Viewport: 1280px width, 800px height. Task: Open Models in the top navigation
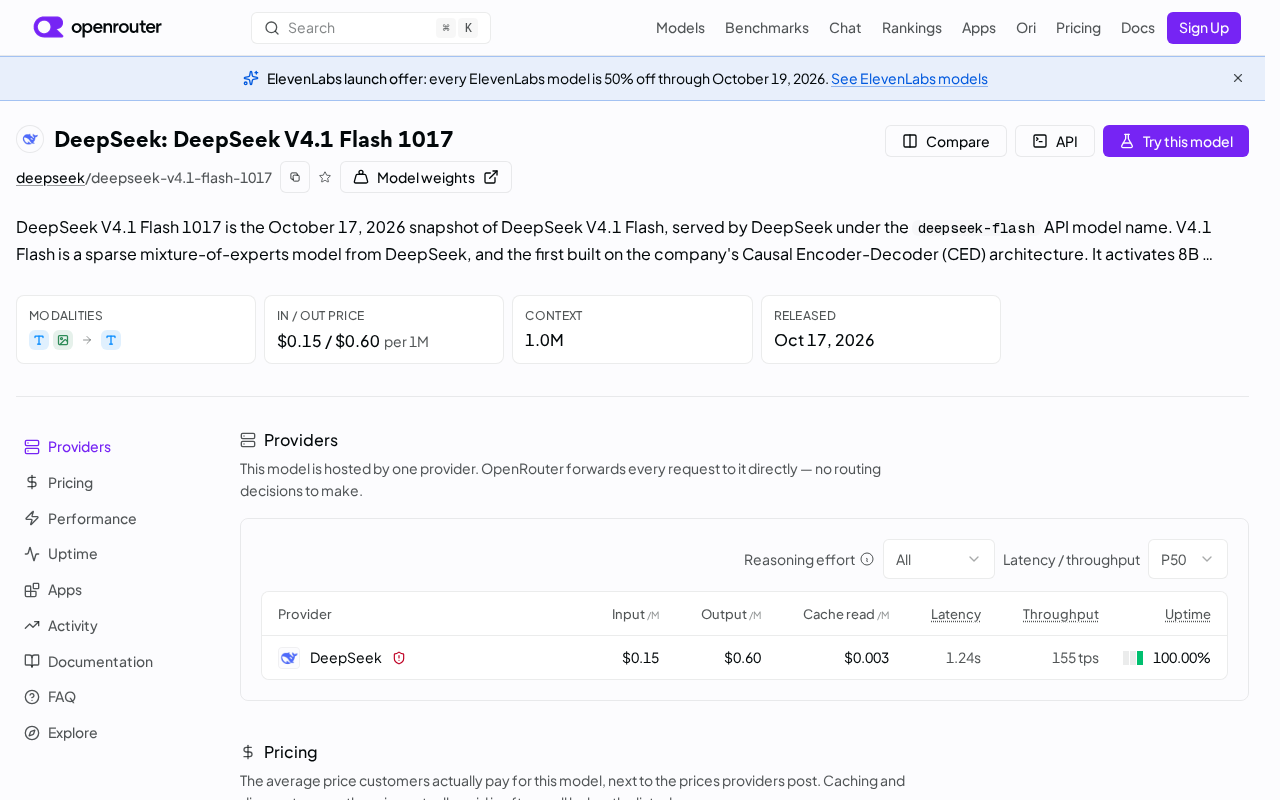[x=680, y=28]
